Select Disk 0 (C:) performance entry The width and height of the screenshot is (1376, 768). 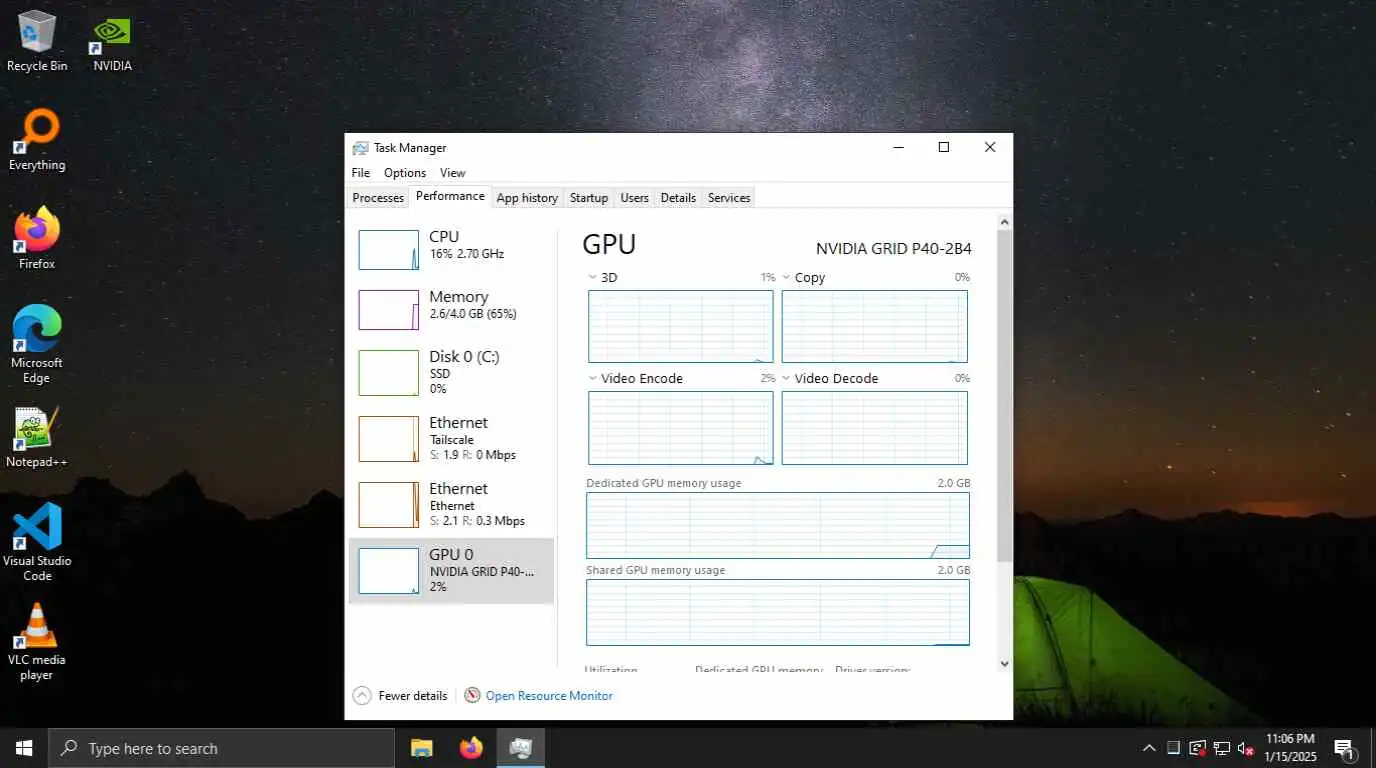pos(451,372)
